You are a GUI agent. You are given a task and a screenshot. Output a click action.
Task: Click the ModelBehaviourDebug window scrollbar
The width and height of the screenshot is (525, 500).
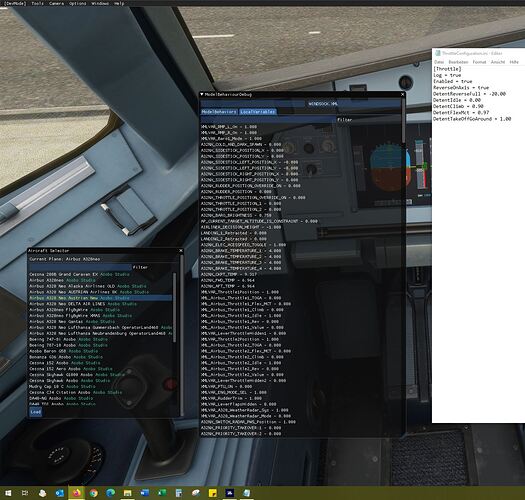(403, 121)
